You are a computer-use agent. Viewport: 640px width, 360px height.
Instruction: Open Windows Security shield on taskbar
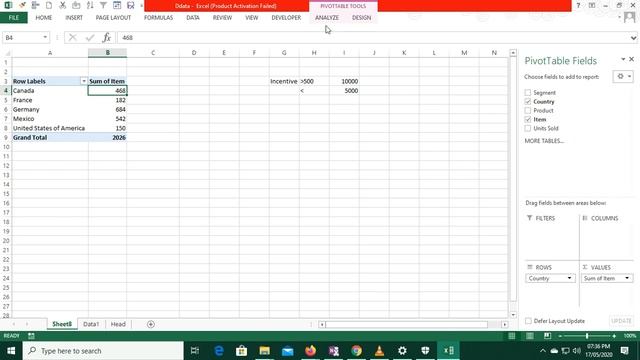point(425,351)
